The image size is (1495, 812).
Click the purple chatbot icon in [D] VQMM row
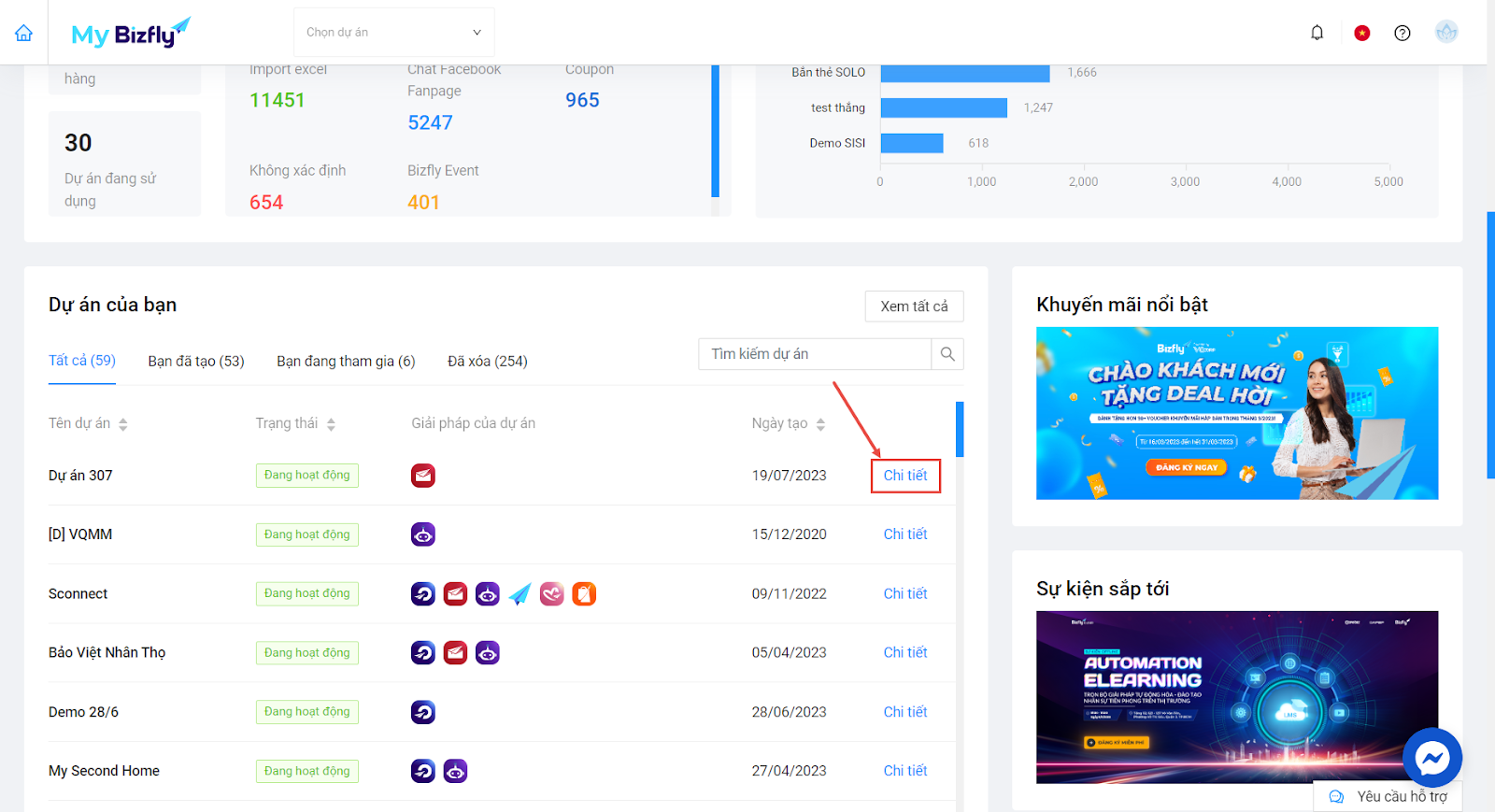coord(423,534)
